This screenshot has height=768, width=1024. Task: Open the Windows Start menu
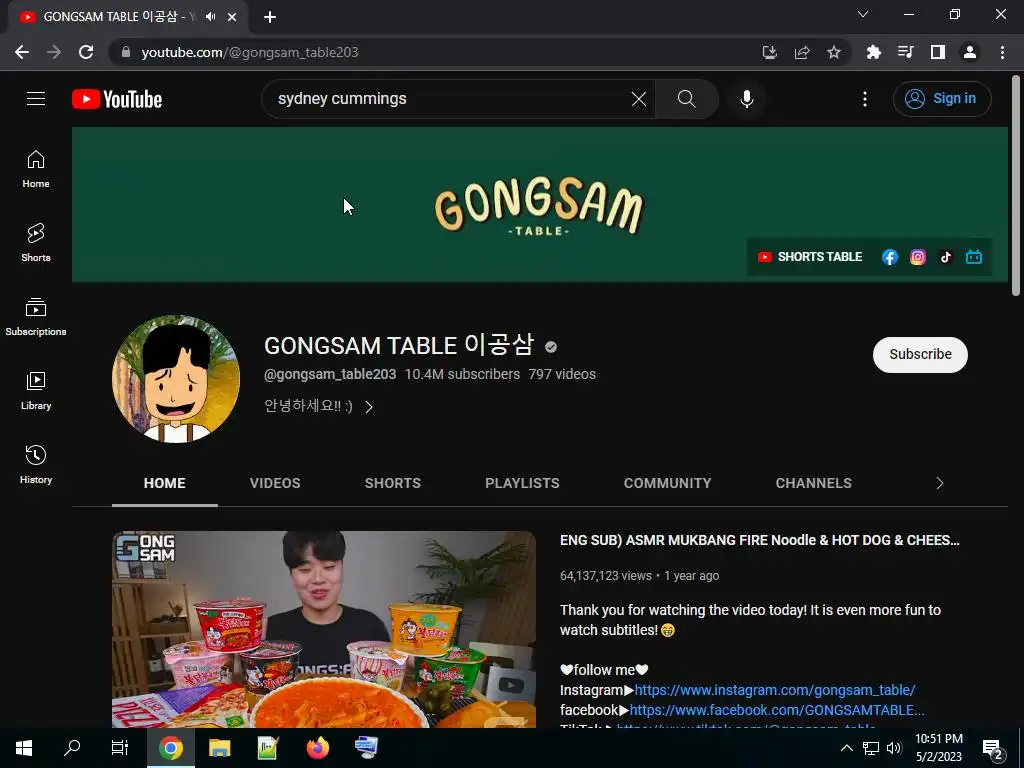[24, 748]
